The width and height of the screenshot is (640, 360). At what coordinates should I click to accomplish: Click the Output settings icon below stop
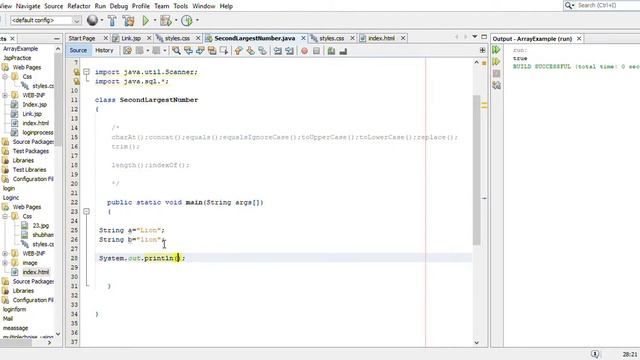(496, 85)
